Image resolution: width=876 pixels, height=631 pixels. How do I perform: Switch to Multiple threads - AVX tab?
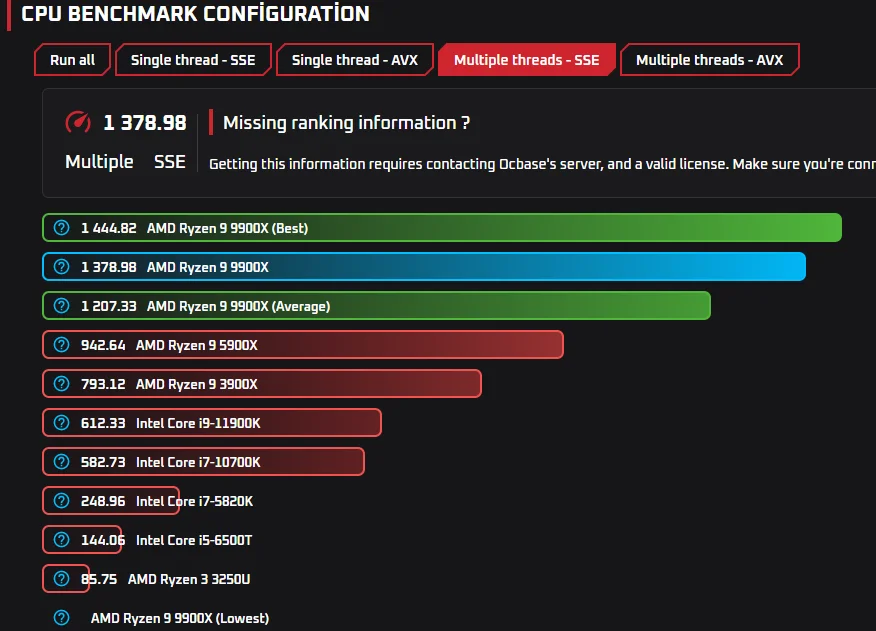point(709,60)
